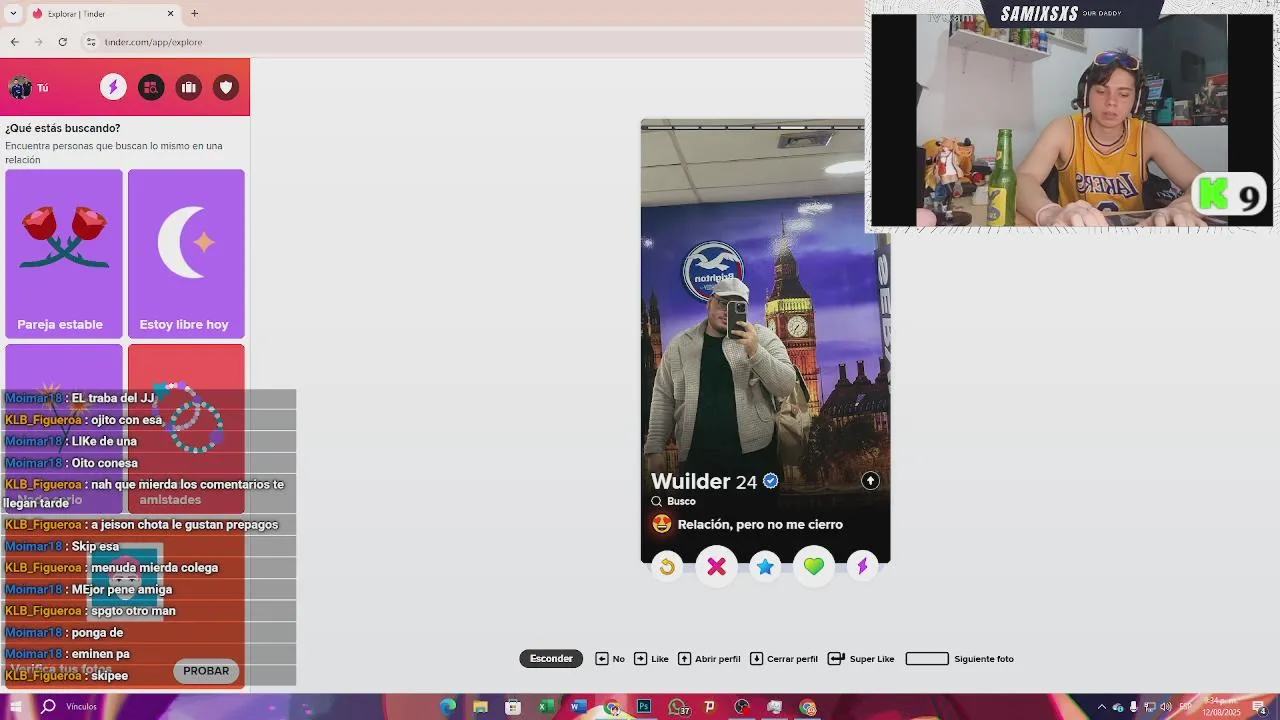Open a new browser tab with plus icon
The width and height of the screenshot is (1280, 720).
click(x=194, y=14)
